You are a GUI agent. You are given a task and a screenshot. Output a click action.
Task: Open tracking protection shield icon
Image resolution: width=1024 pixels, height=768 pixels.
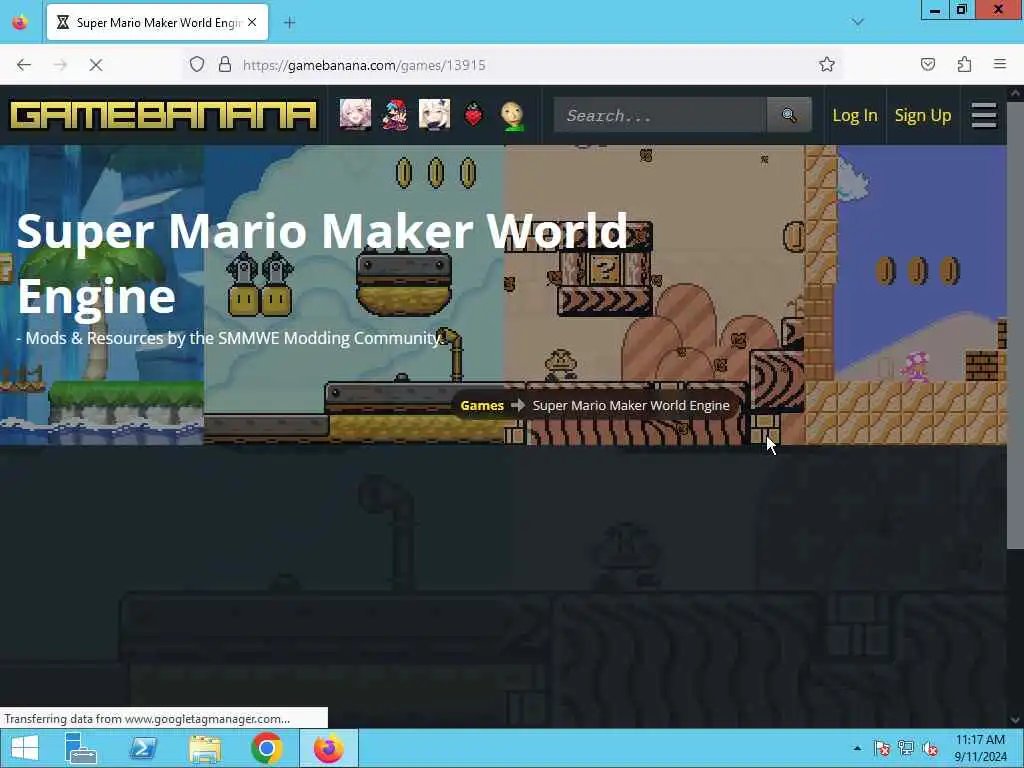click(197, 65)
